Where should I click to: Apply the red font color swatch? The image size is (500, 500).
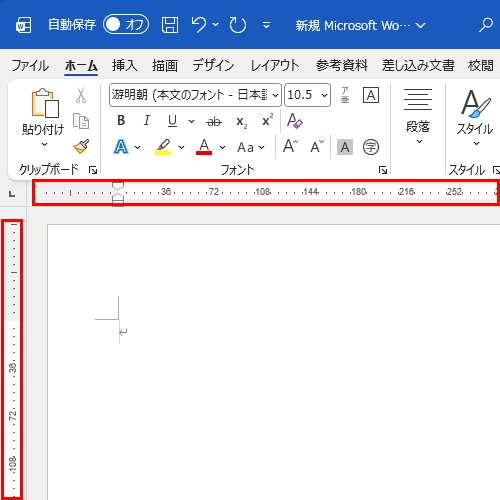[204, 147]
